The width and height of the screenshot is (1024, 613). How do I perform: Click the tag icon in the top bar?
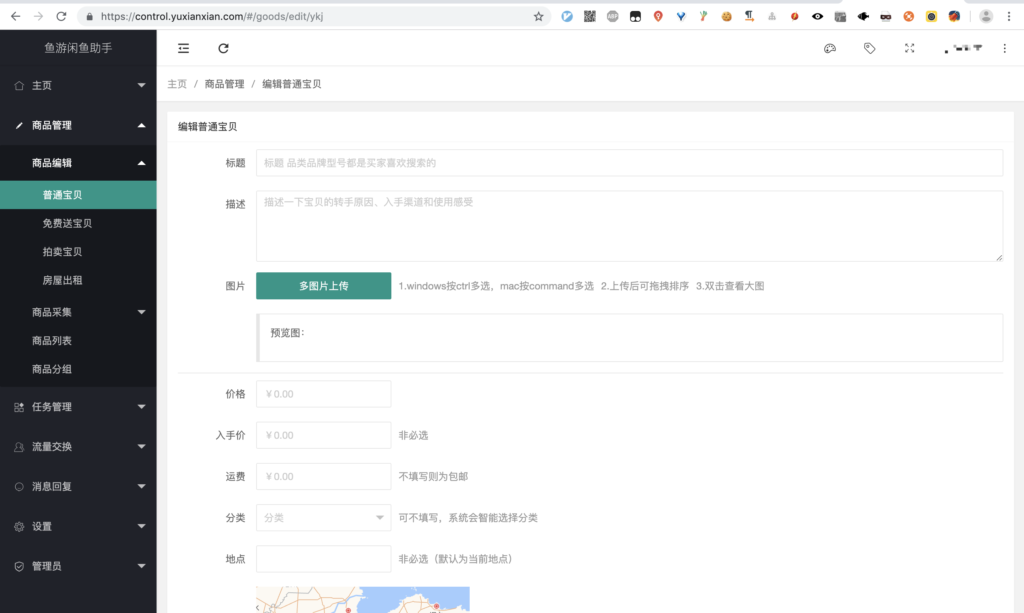pyautogui.click(x=869, y=48)
